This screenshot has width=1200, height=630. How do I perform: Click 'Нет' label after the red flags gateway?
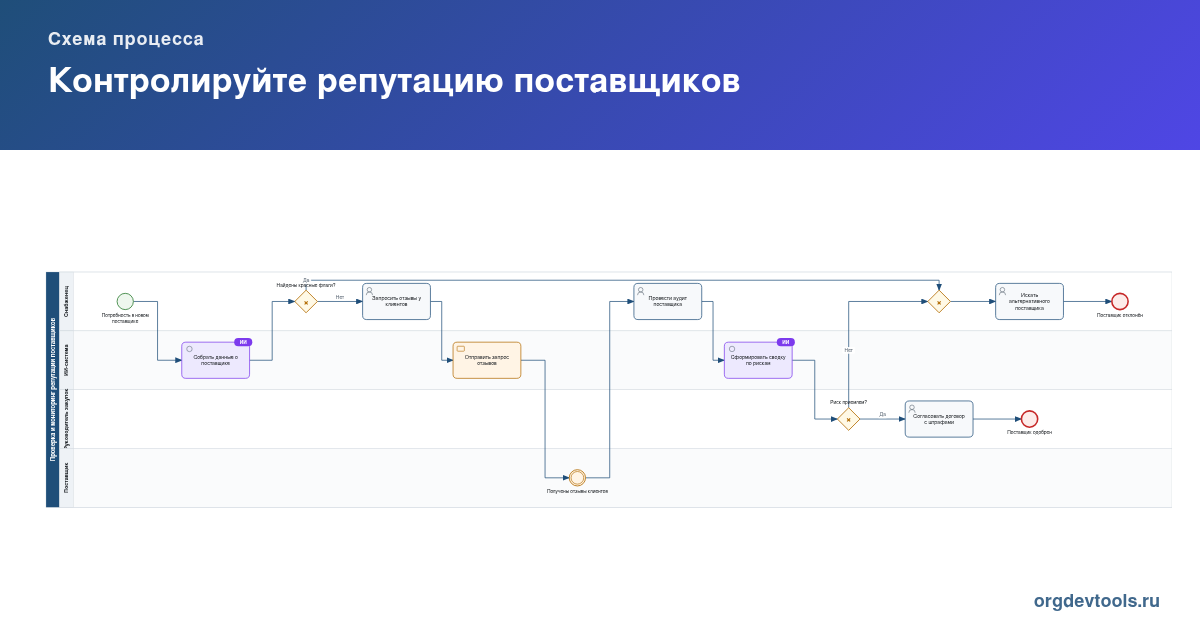pyautogui.click(x=340, y=297)
